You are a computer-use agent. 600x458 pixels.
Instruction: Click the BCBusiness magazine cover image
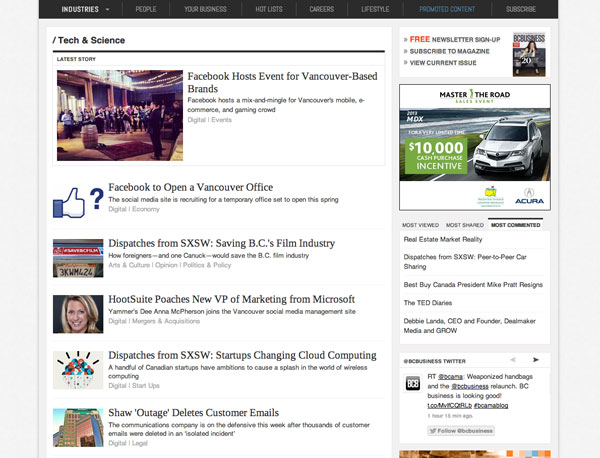[x=529, y=54]
